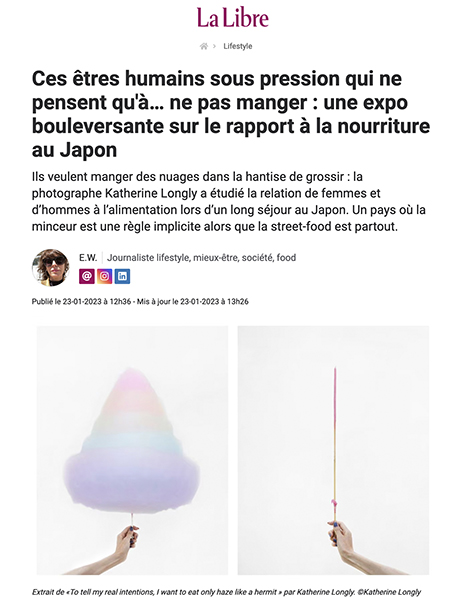Click the breadcrumb chevron separator
Screen dimensions: 464x610
pos(214,46)
